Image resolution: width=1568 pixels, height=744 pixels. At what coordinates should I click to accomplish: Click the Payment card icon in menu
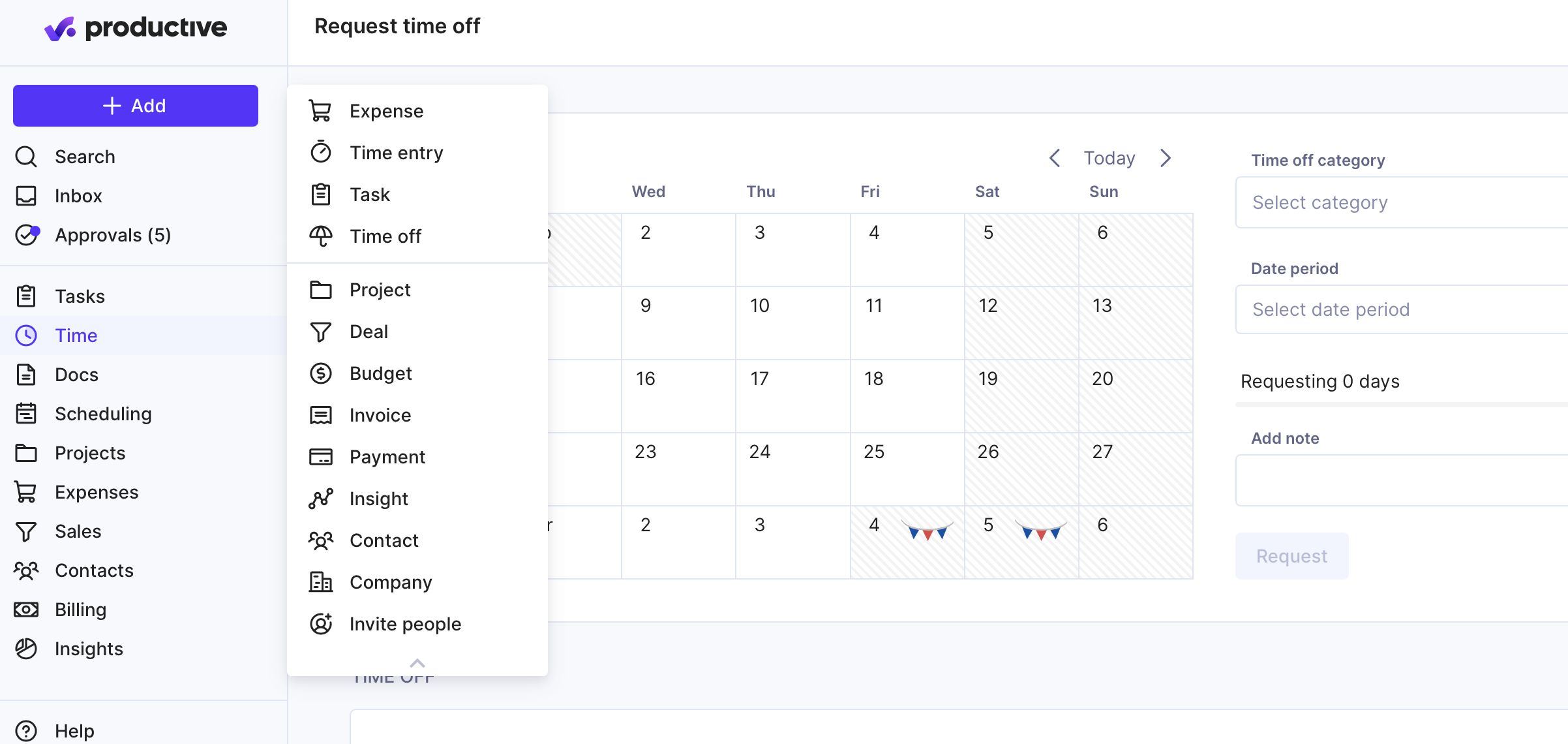pos(321,457)
